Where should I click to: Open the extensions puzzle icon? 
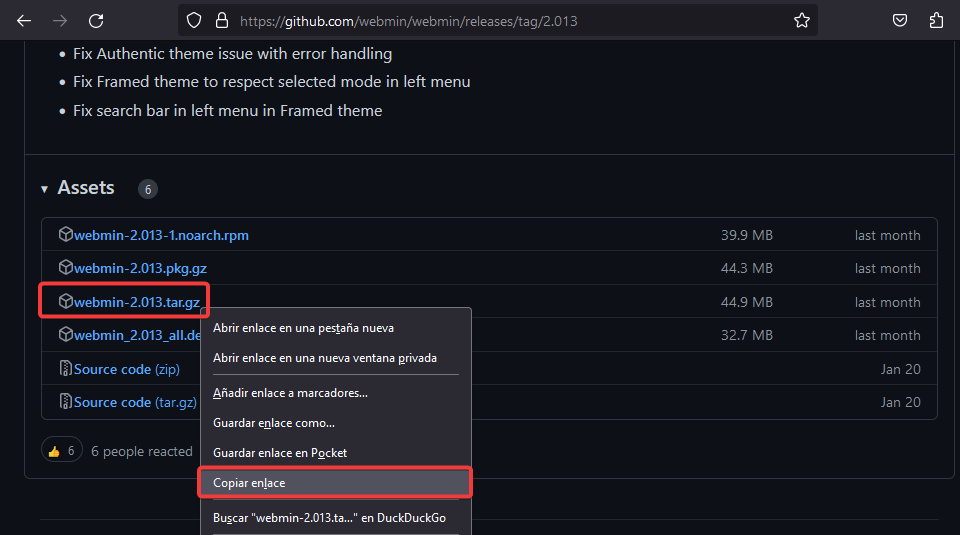(x=936, y=20)
